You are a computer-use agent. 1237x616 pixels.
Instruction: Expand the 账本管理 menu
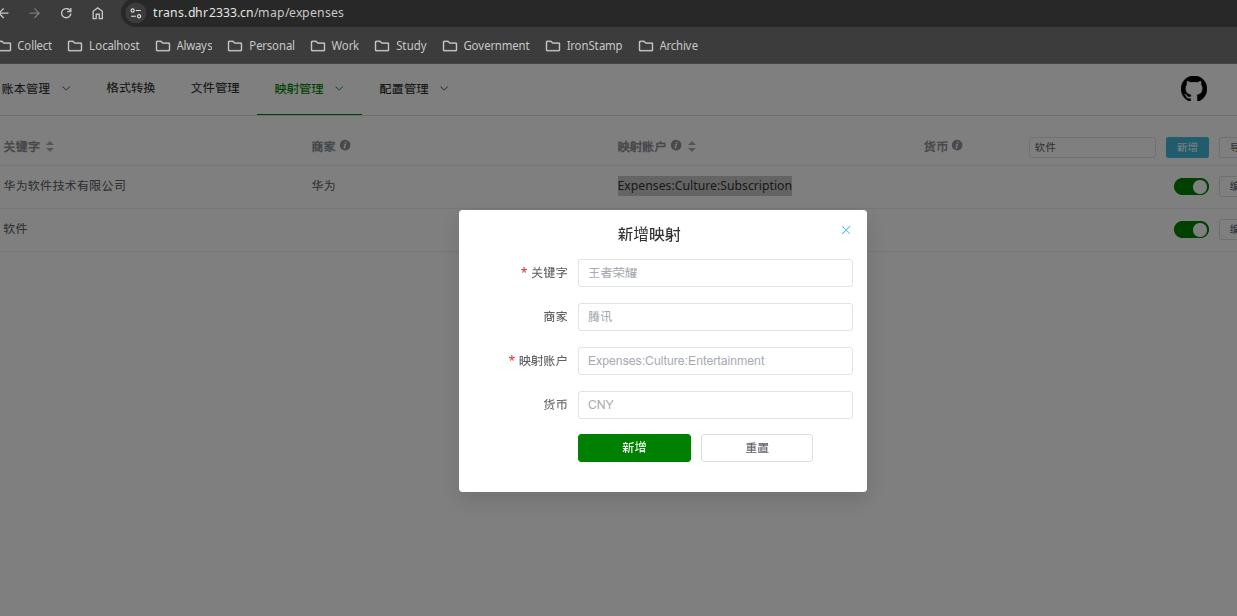point(36,88)
